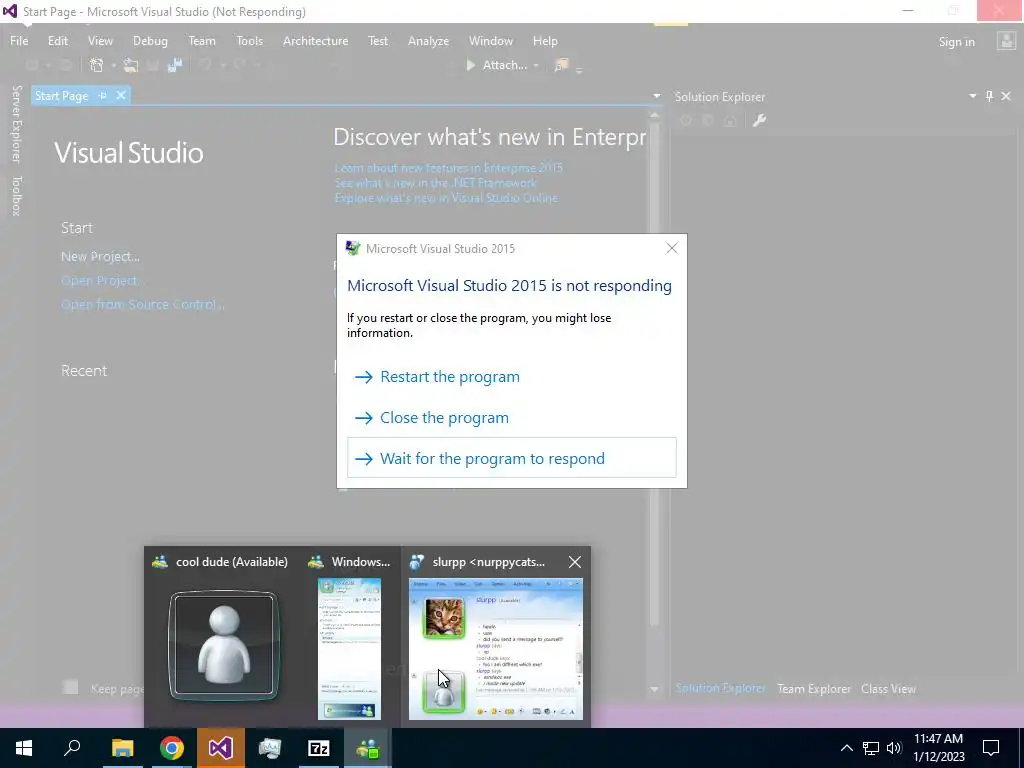This screenshot has width=1024, height=768.
Task: Click the Find in Files toolbar icon
Action: point(561,65)
